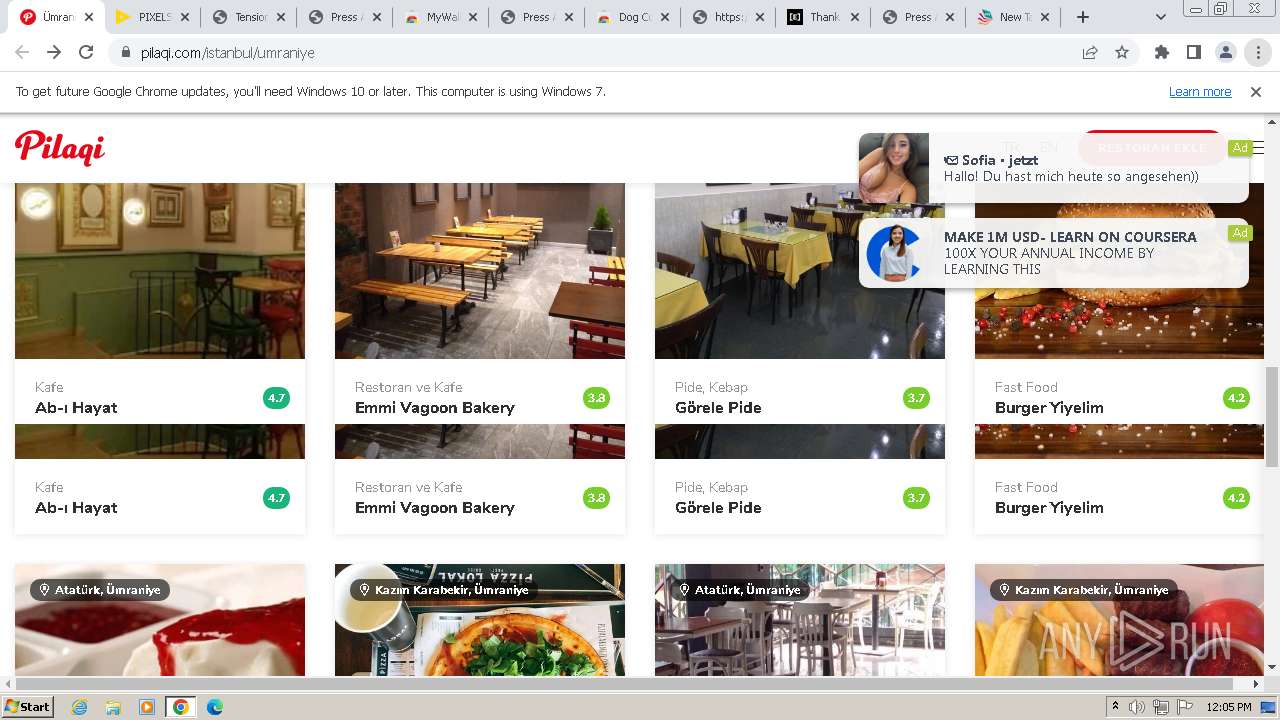Click the lower Görele Pide card title
The image size is (1280, 720).
[718, 508]
